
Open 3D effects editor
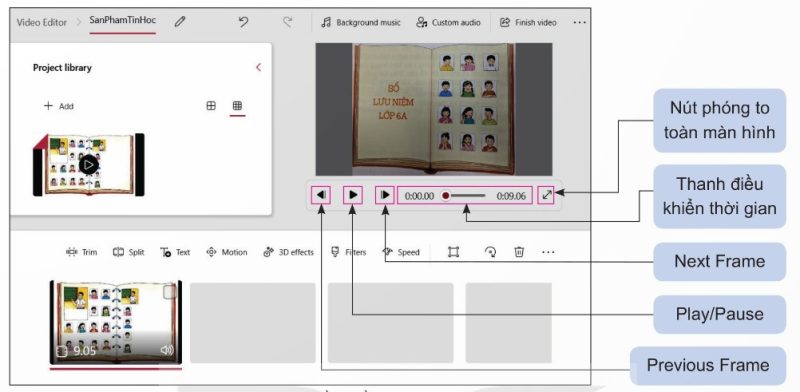pos(288,252)
